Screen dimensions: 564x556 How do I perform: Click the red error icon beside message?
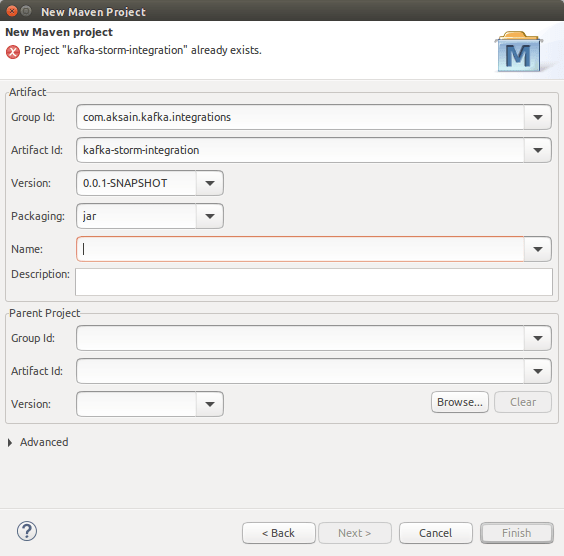(13, 52)
